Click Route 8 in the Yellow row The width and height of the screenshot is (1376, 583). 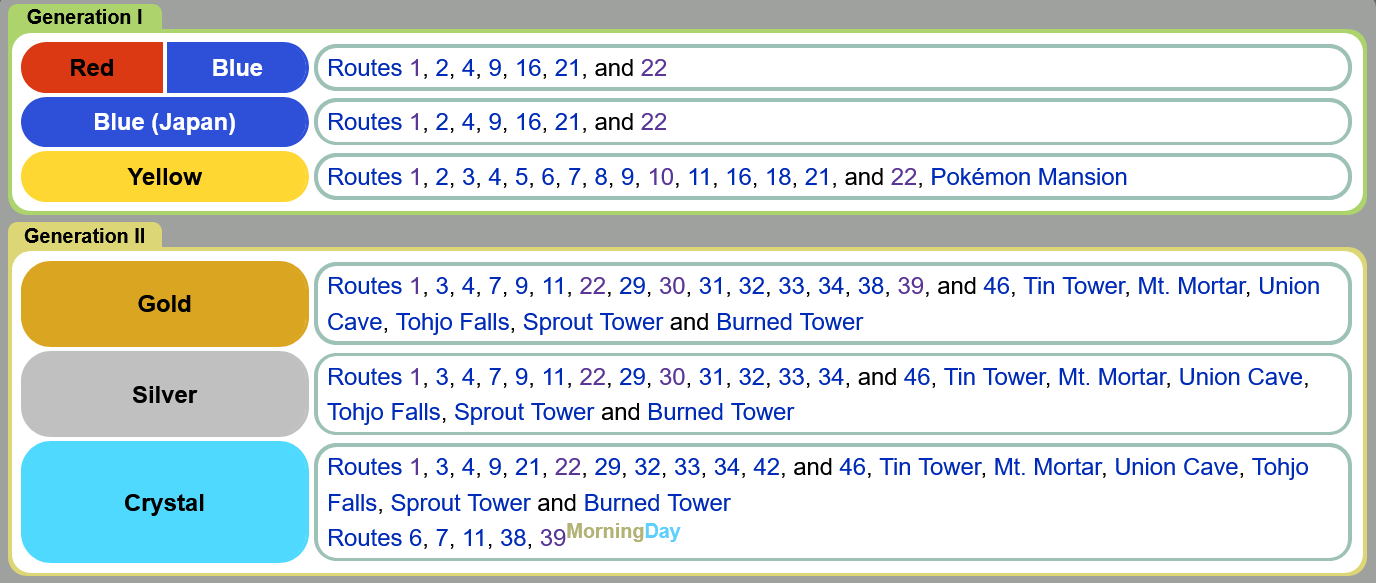pyautogui.click(x=601, y=177)
